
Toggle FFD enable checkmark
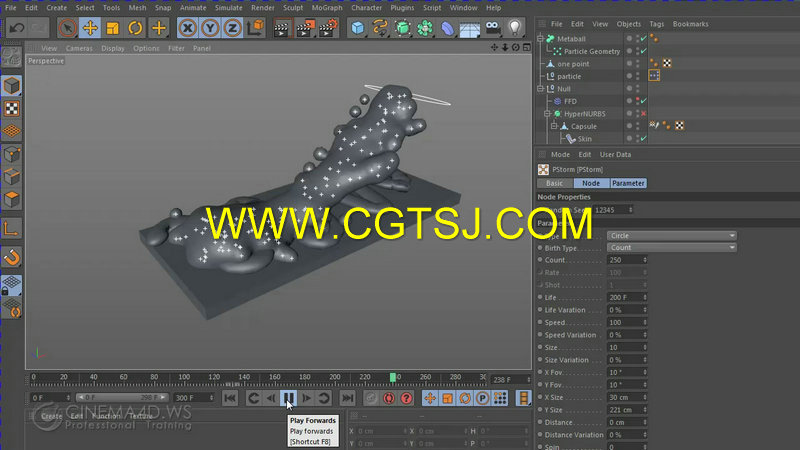[644, 101]
